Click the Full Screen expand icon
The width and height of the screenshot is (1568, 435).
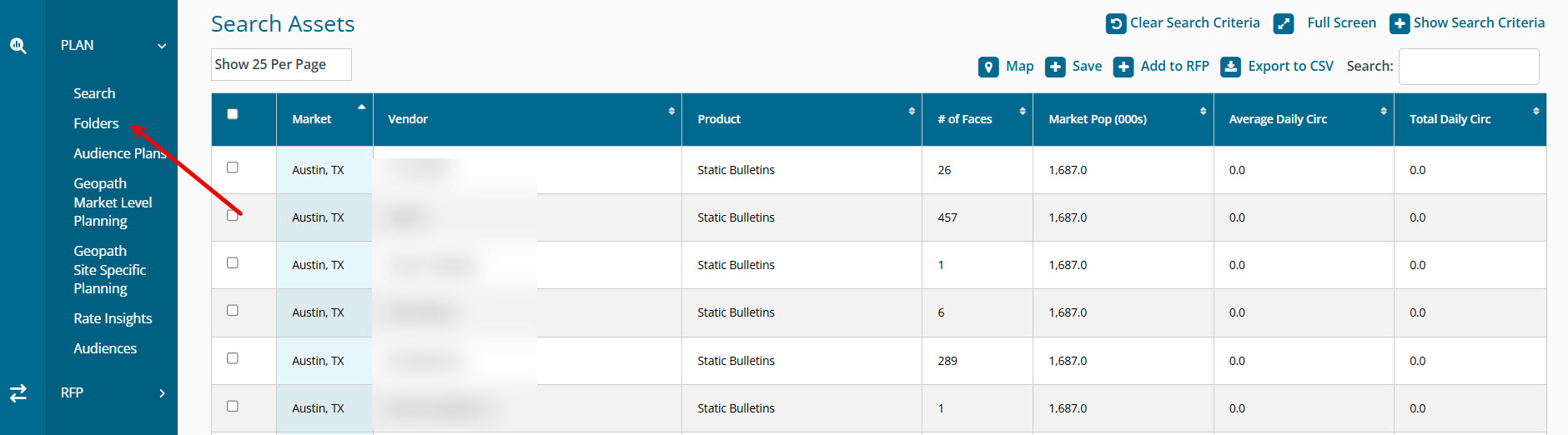click(x=1284, y=23)
